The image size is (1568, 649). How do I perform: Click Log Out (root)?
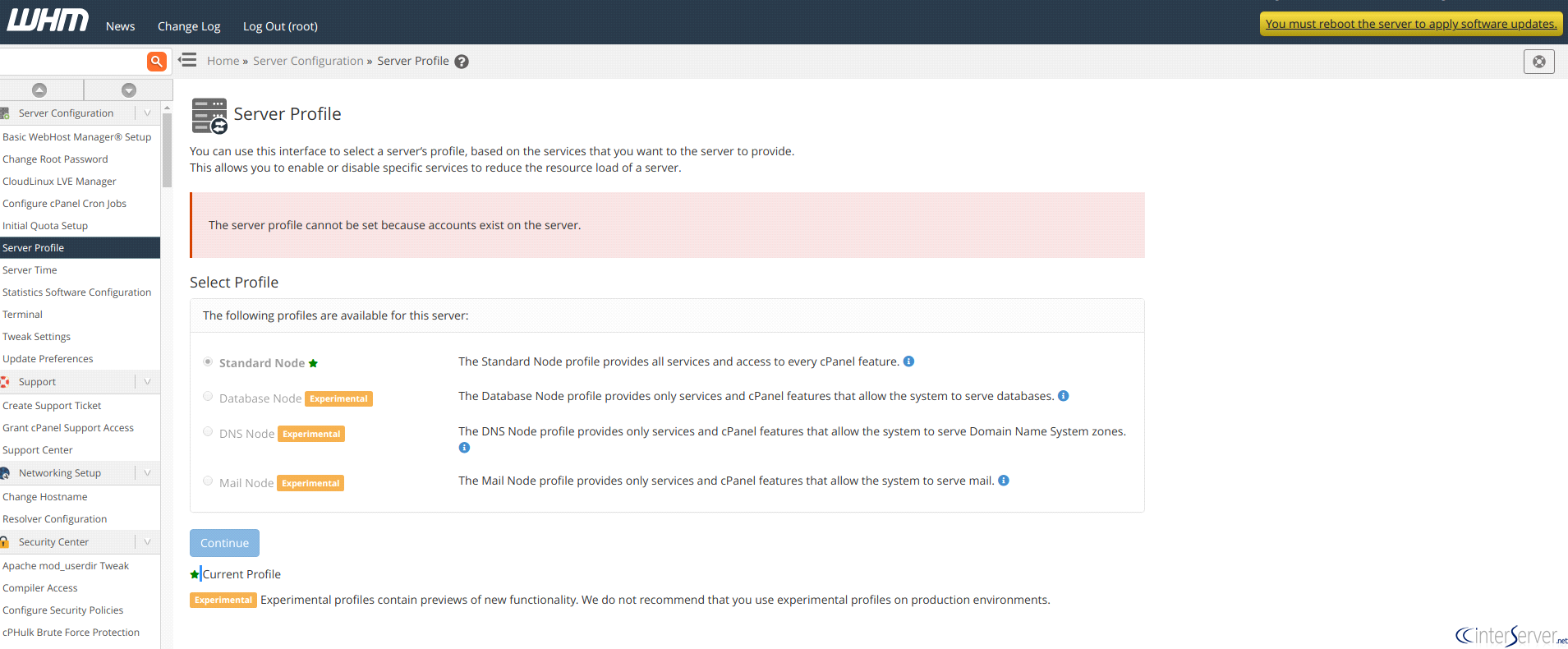(x=280, y=26)
